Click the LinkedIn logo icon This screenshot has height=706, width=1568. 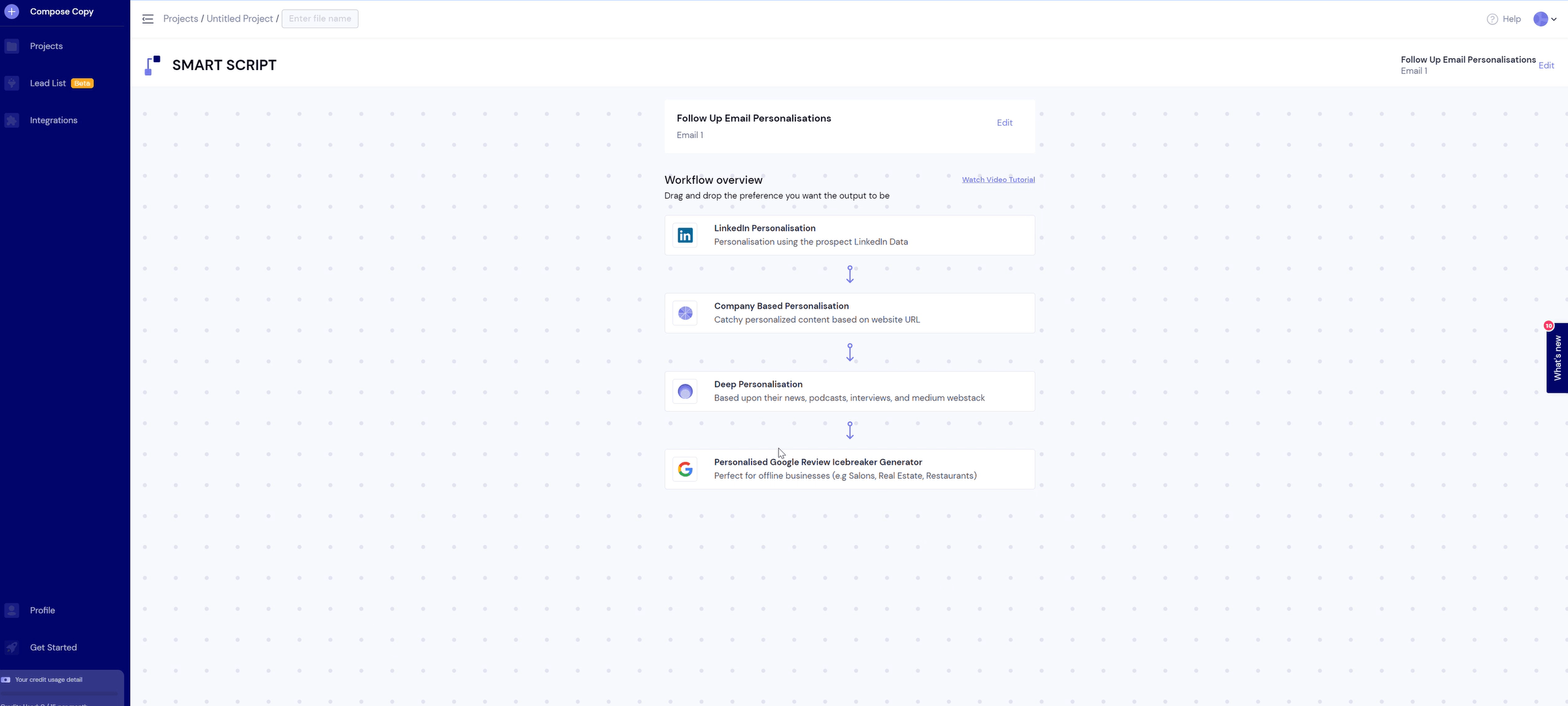[x=685, y=236]
